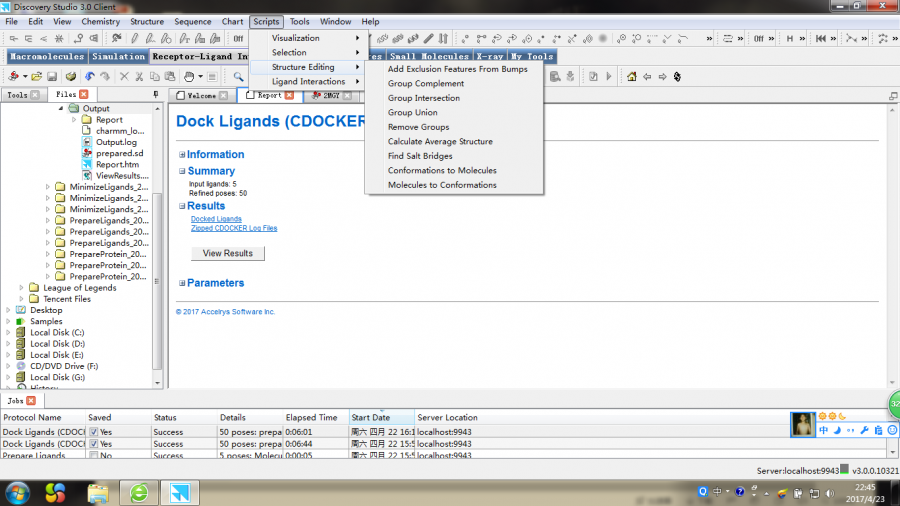This screenshot has height=506, width=900.
Task: Click the Cut scissors icon
Action: click(139, 76)
